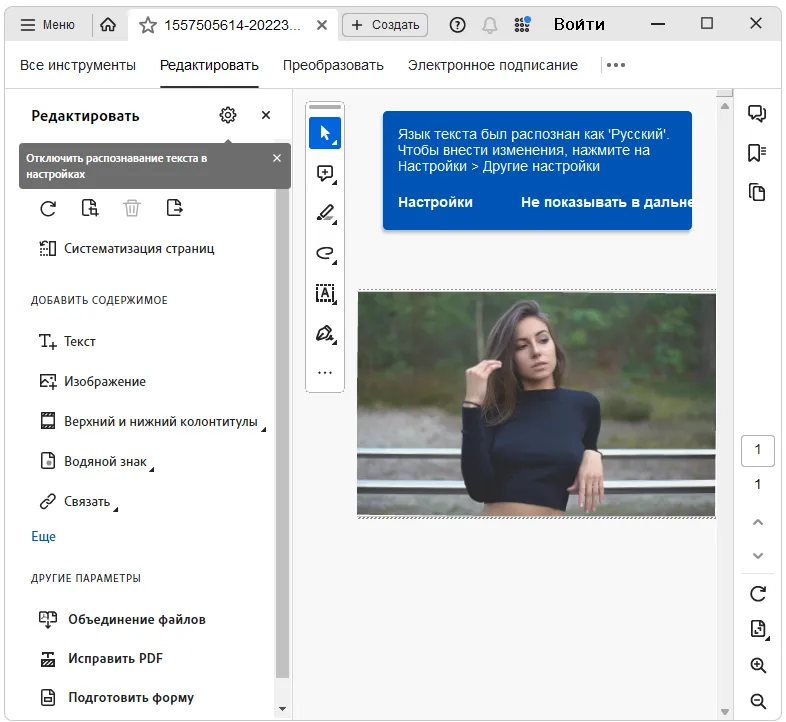Open the apps grid icon

click(522, 25)
